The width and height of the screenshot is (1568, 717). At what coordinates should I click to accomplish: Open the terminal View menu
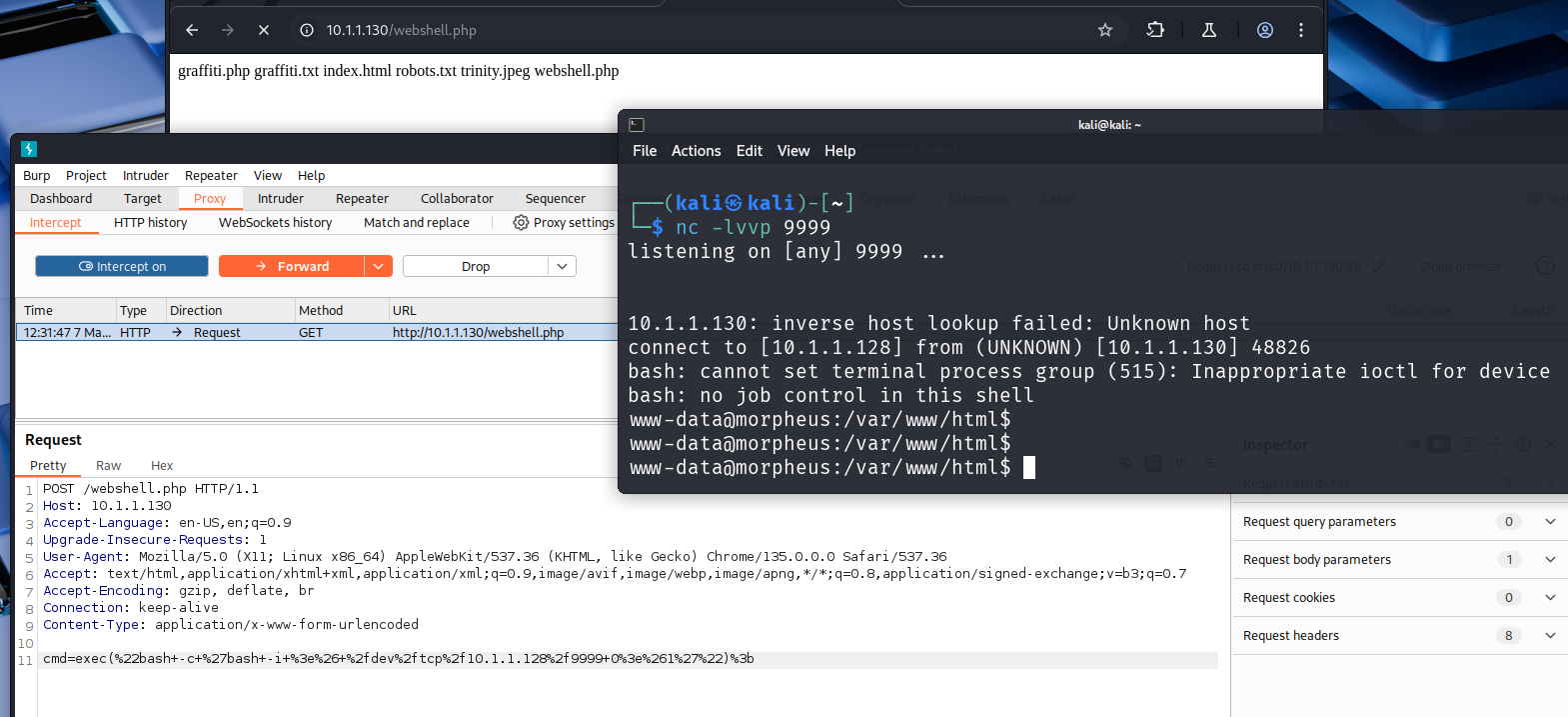[793, 151]
